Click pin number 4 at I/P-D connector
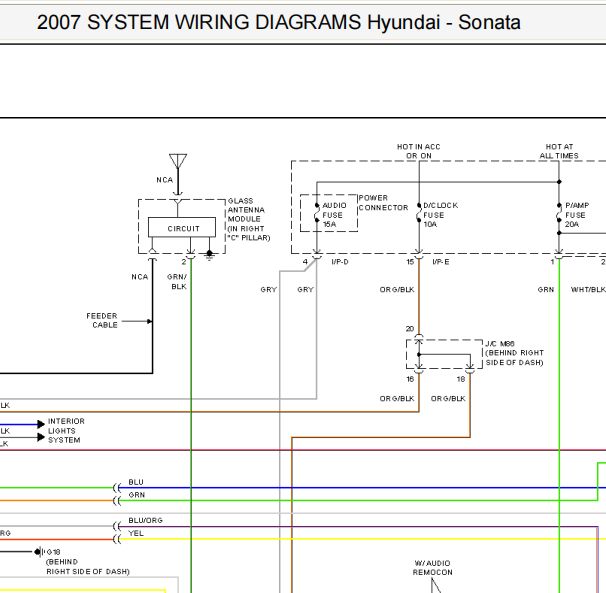The width and height of the screenshot is (606, 593). tap(305, 262)
